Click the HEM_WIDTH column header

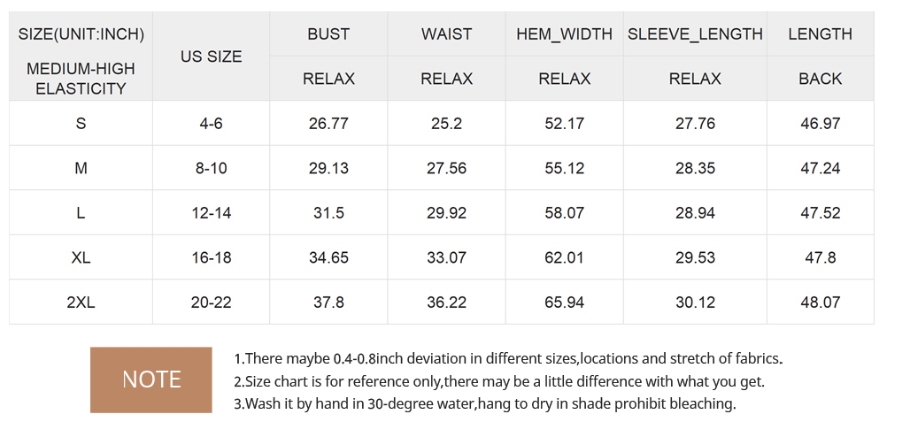[x=564, y=34]
